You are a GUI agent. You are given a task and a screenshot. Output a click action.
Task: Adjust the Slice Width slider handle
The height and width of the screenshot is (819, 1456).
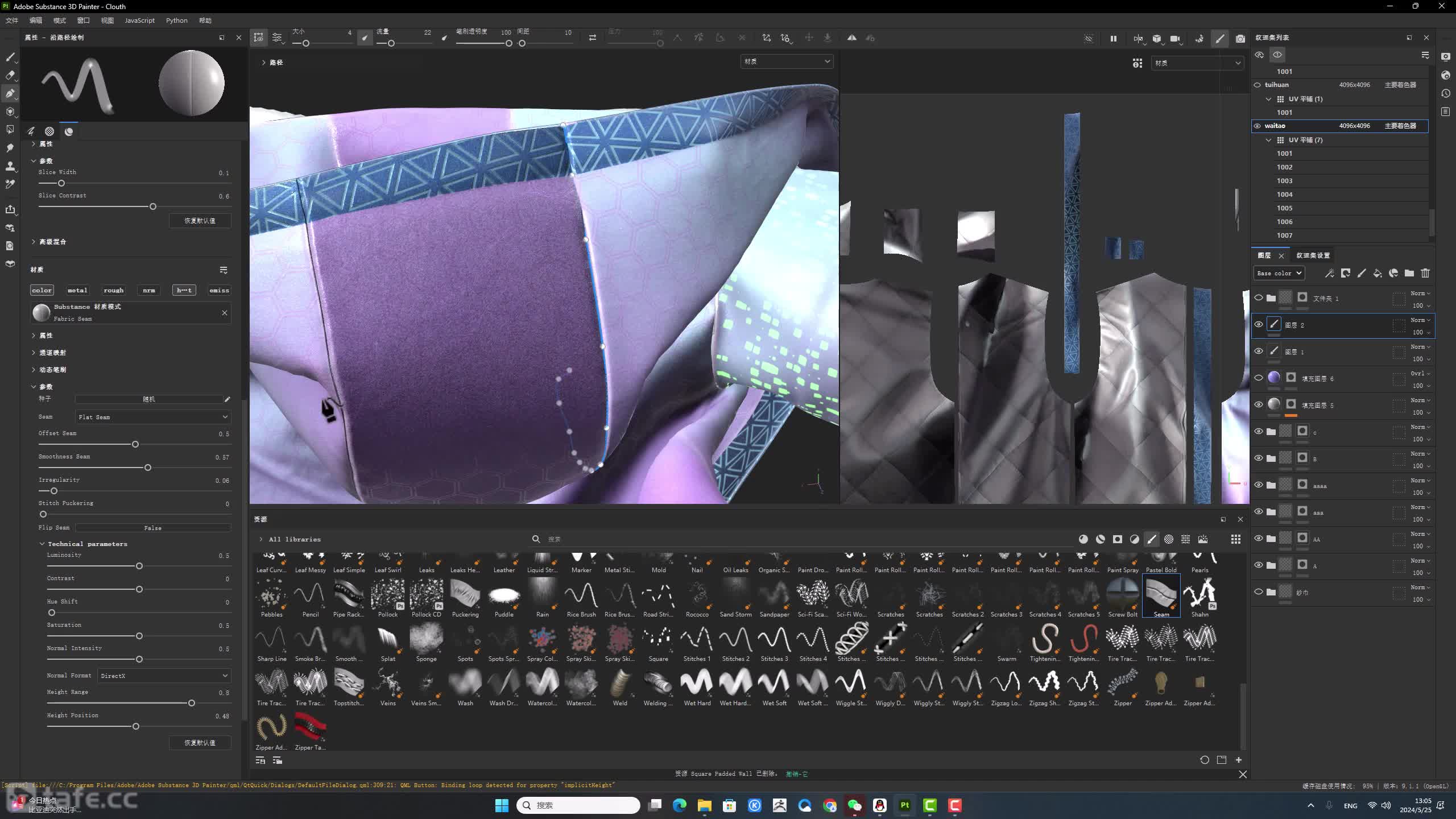[61, 183]
